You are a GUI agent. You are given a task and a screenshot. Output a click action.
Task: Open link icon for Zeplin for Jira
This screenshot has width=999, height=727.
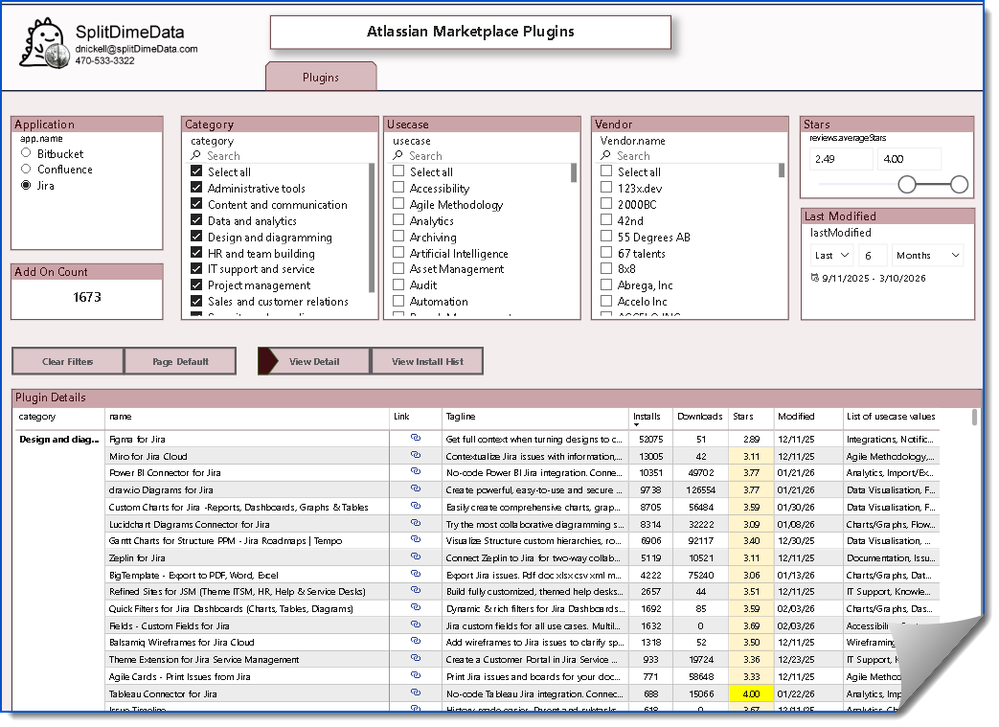[x=415, y=556]
